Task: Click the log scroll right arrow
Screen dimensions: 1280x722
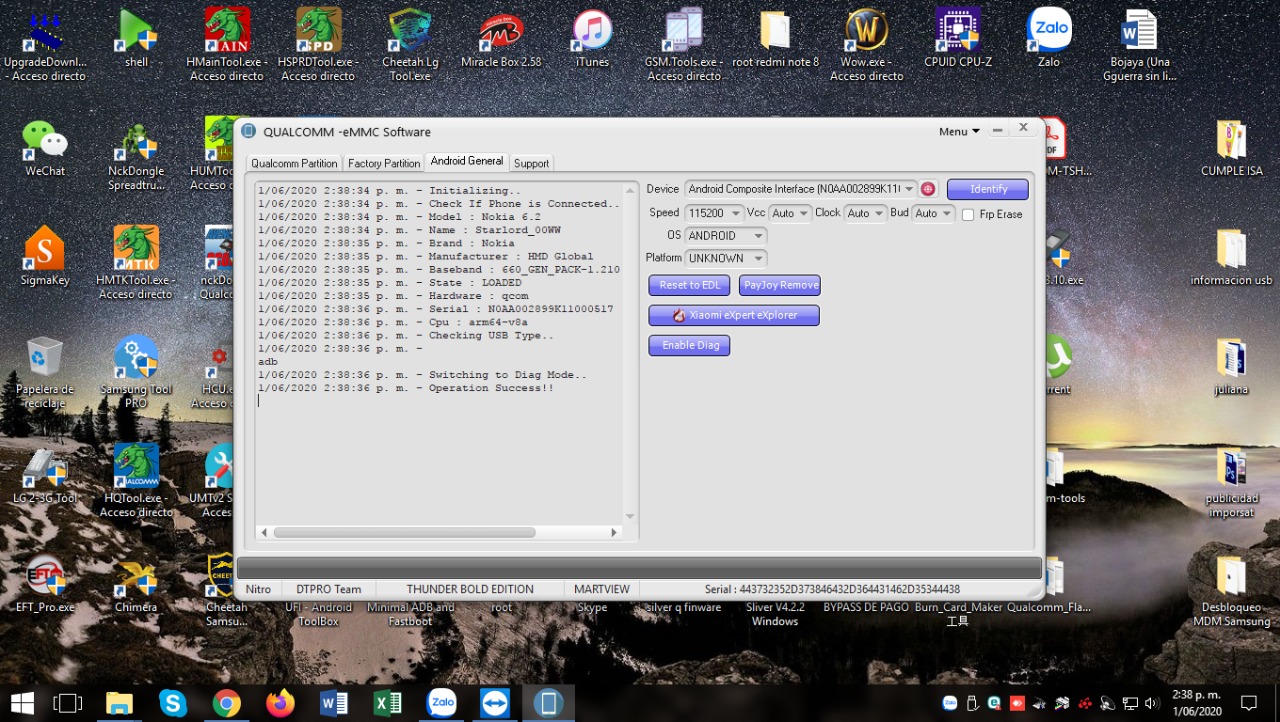Action: pyautogui.click(x=615, y=532)
